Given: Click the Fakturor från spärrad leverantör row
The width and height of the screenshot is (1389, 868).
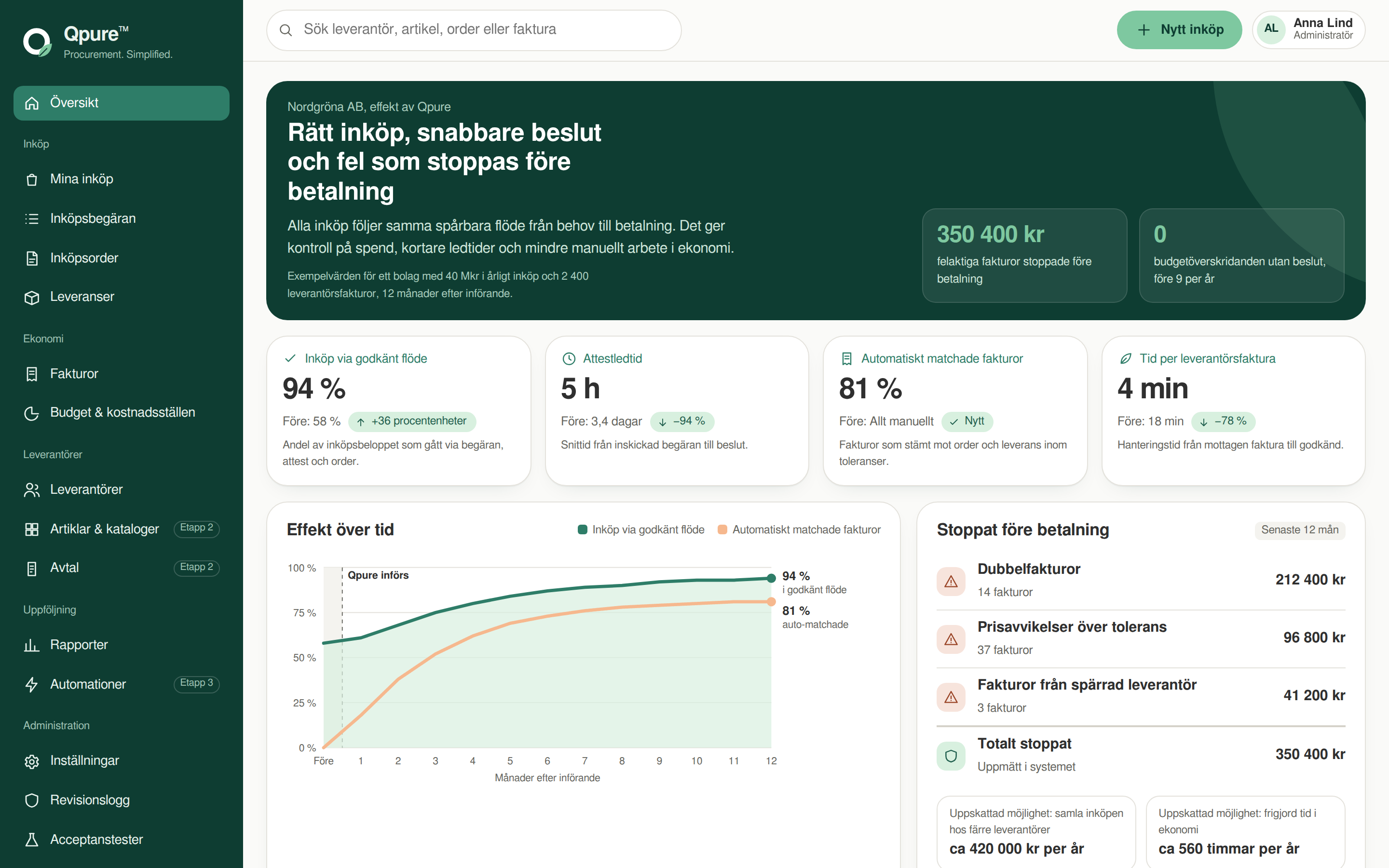Looking at the screenshot, I should pyautogui.click(x=1141, y=696).
